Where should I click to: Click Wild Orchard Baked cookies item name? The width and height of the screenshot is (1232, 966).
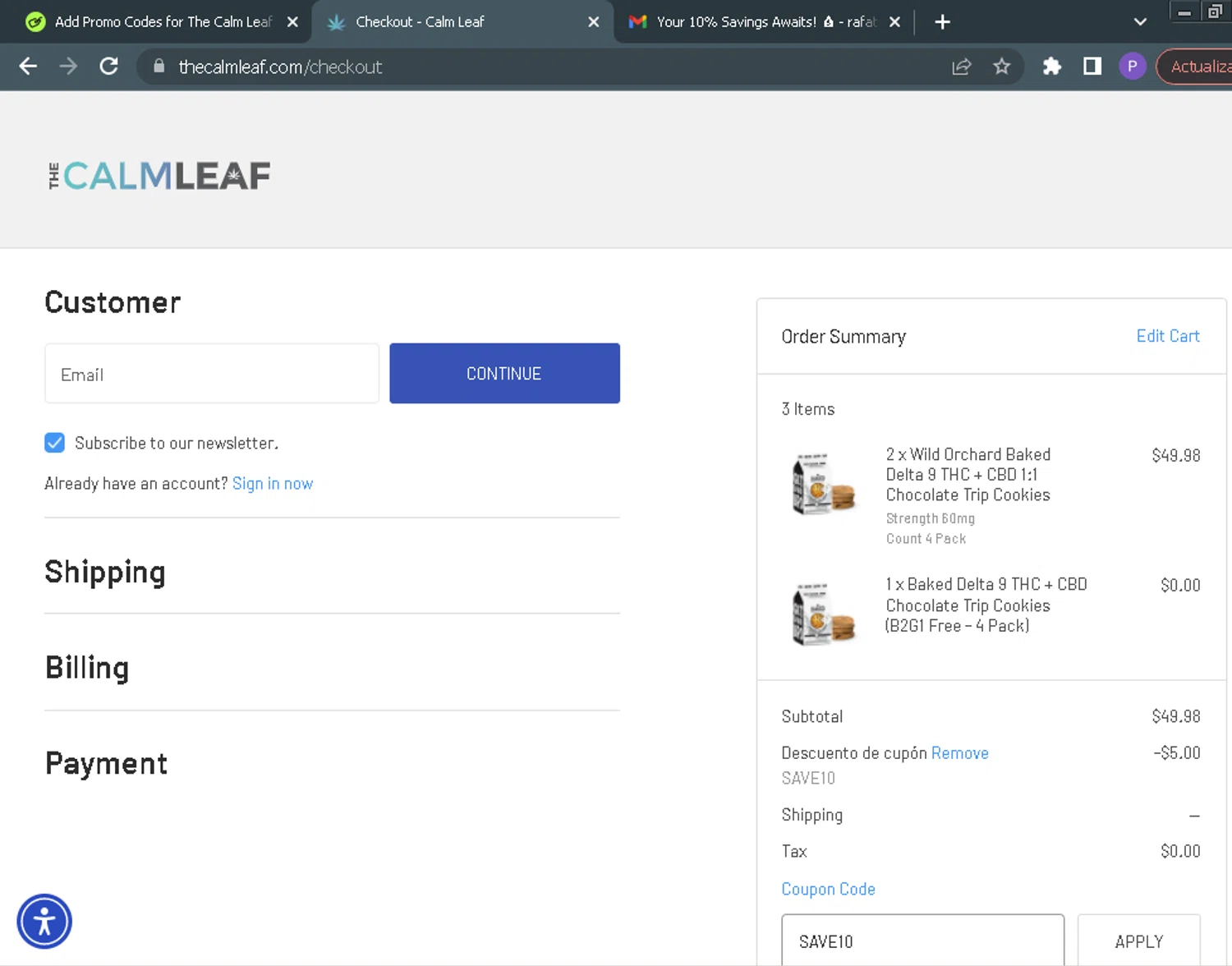coord(968,475)
